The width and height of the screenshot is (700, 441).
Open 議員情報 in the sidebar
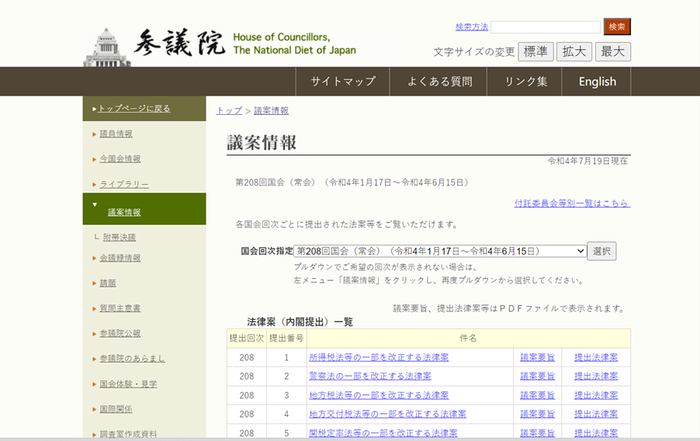pos(116,133)
